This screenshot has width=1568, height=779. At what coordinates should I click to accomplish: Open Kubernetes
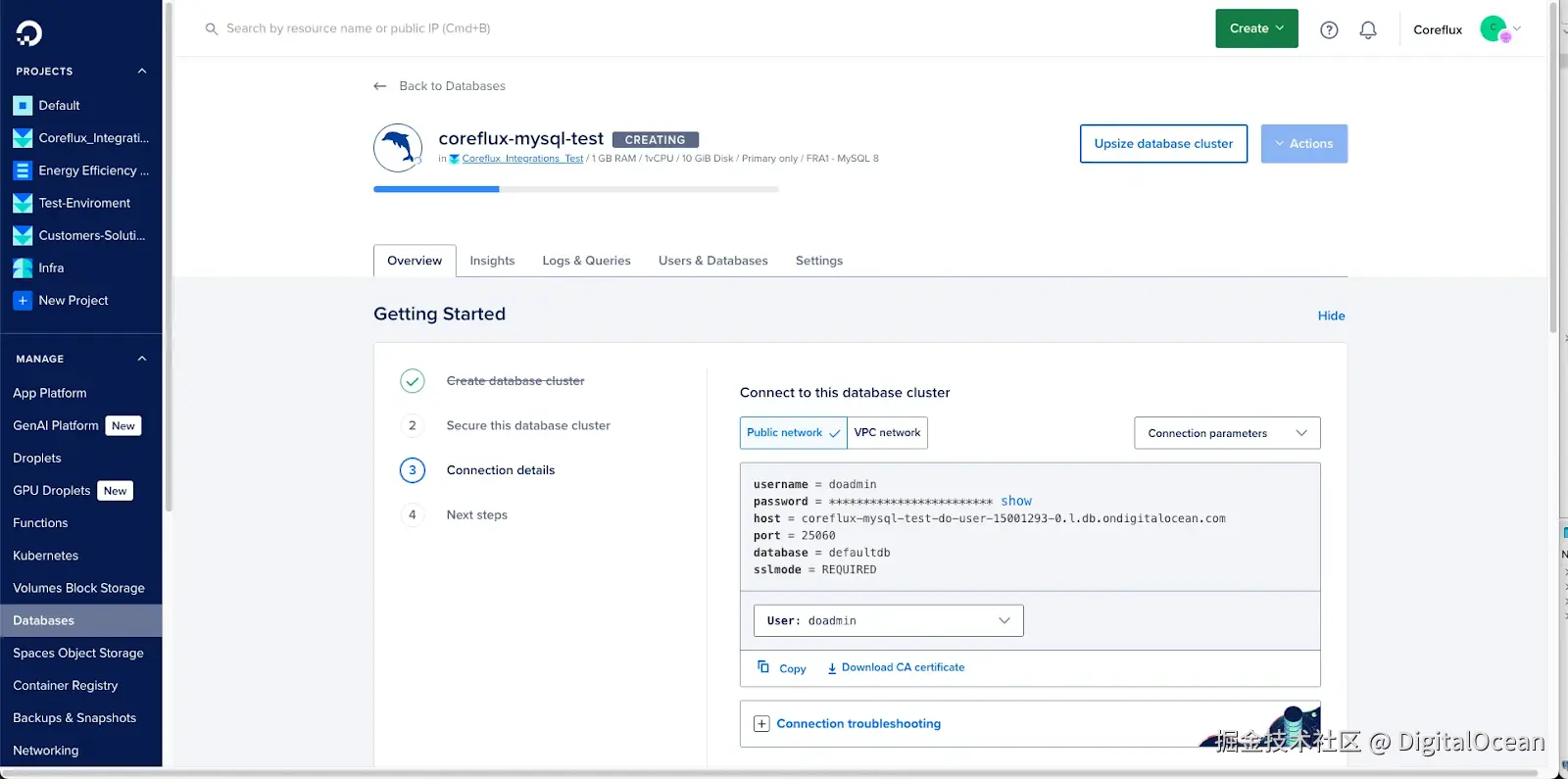(46, 556)
